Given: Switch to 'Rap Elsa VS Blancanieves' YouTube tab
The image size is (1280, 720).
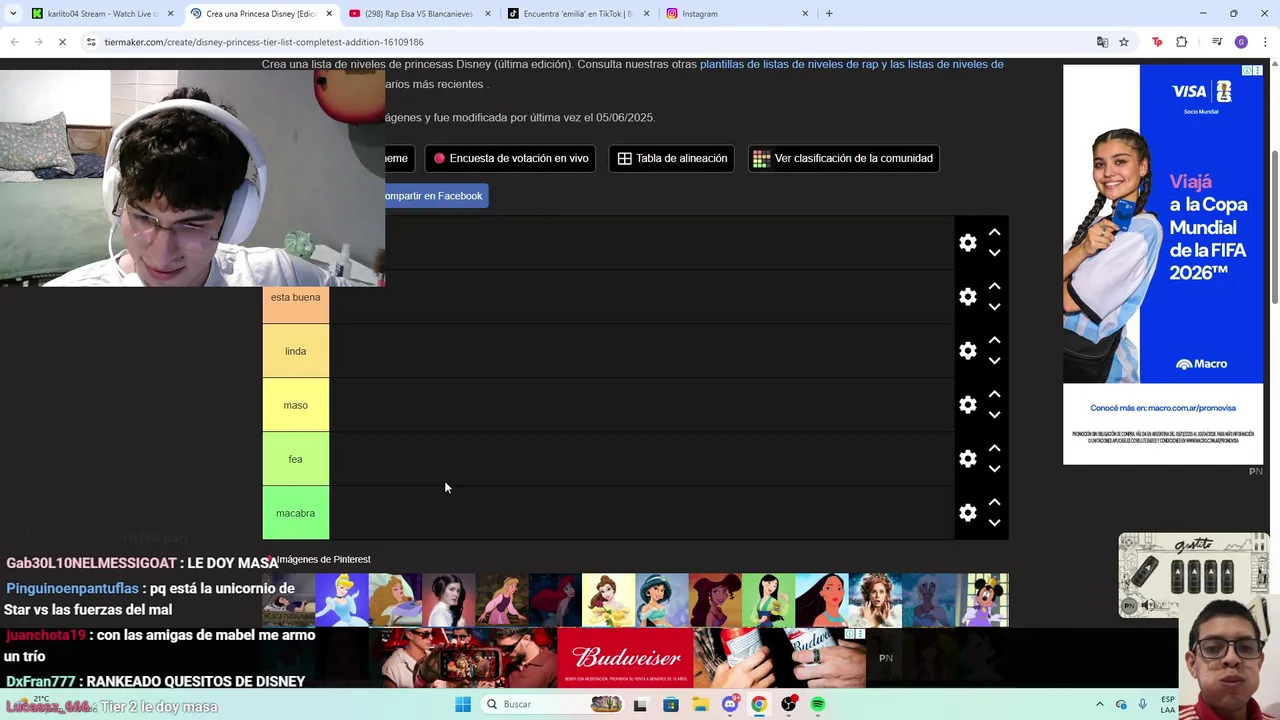Looking at the screenshot, I should (420, 14).
